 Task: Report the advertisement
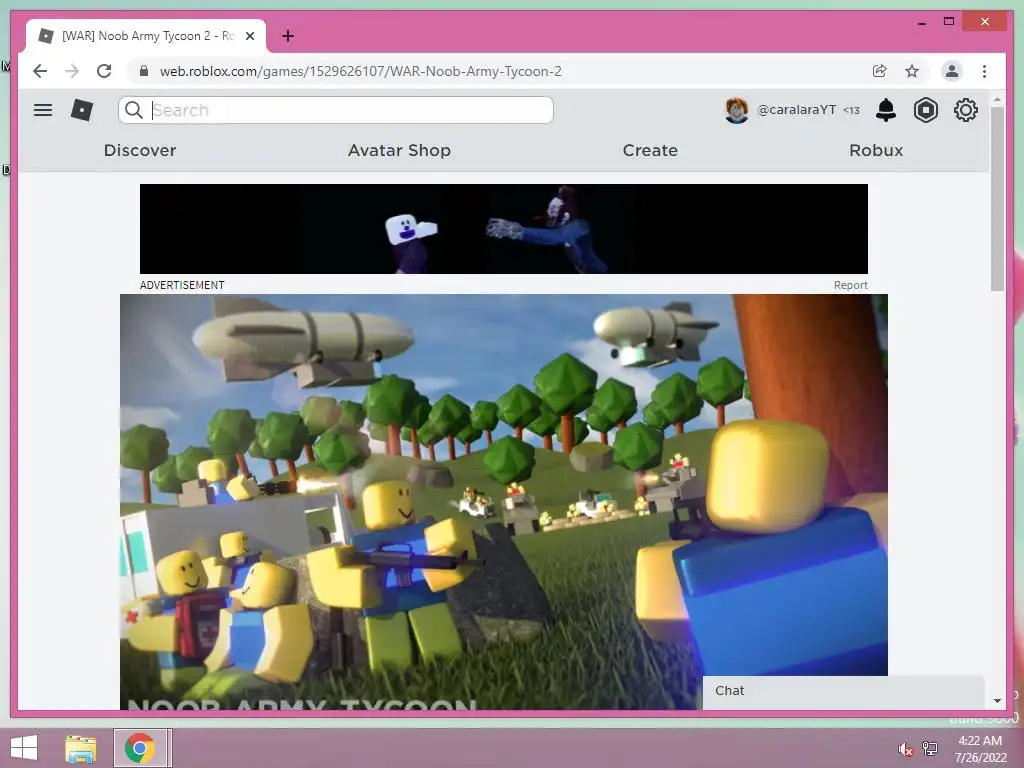[850, 285]
